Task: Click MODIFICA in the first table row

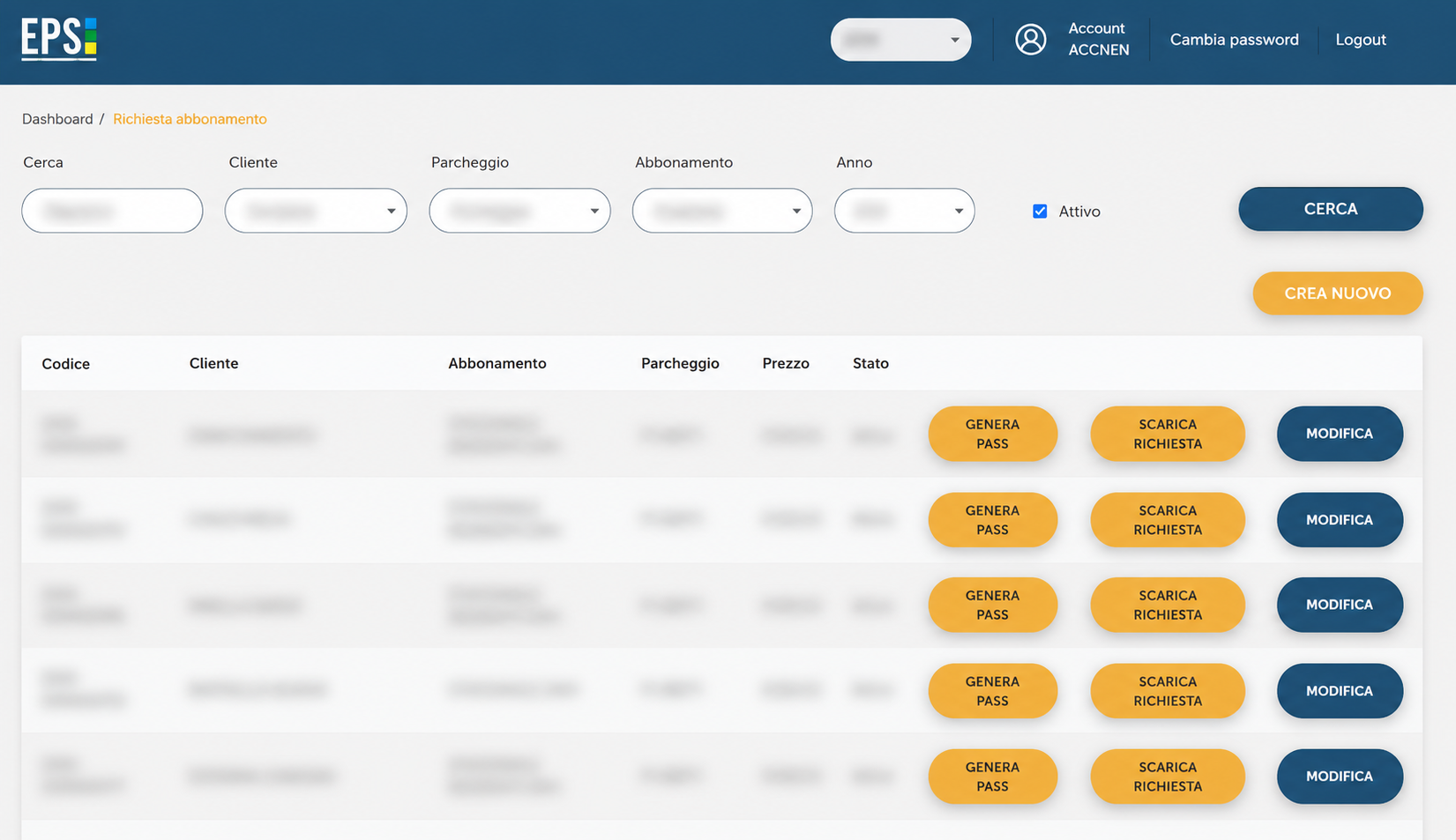Action: click(x=1340, y=434)
